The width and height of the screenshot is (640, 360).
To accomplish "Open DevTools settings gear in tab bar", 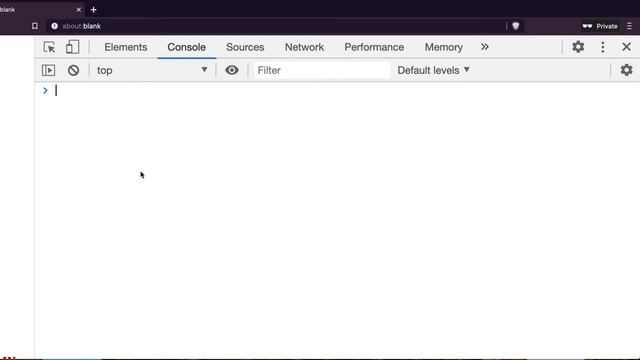I will tap(578, 47).
